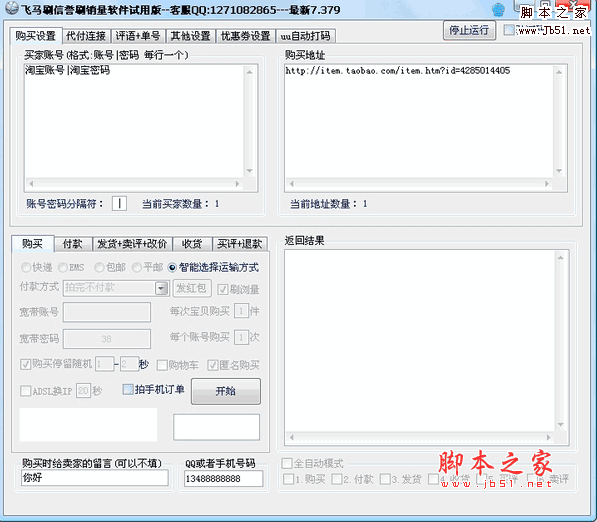Select 智能选择运输方式 radio button
Image resolution: width=597 pixels, height=522 pixels.
coord(172,268)
